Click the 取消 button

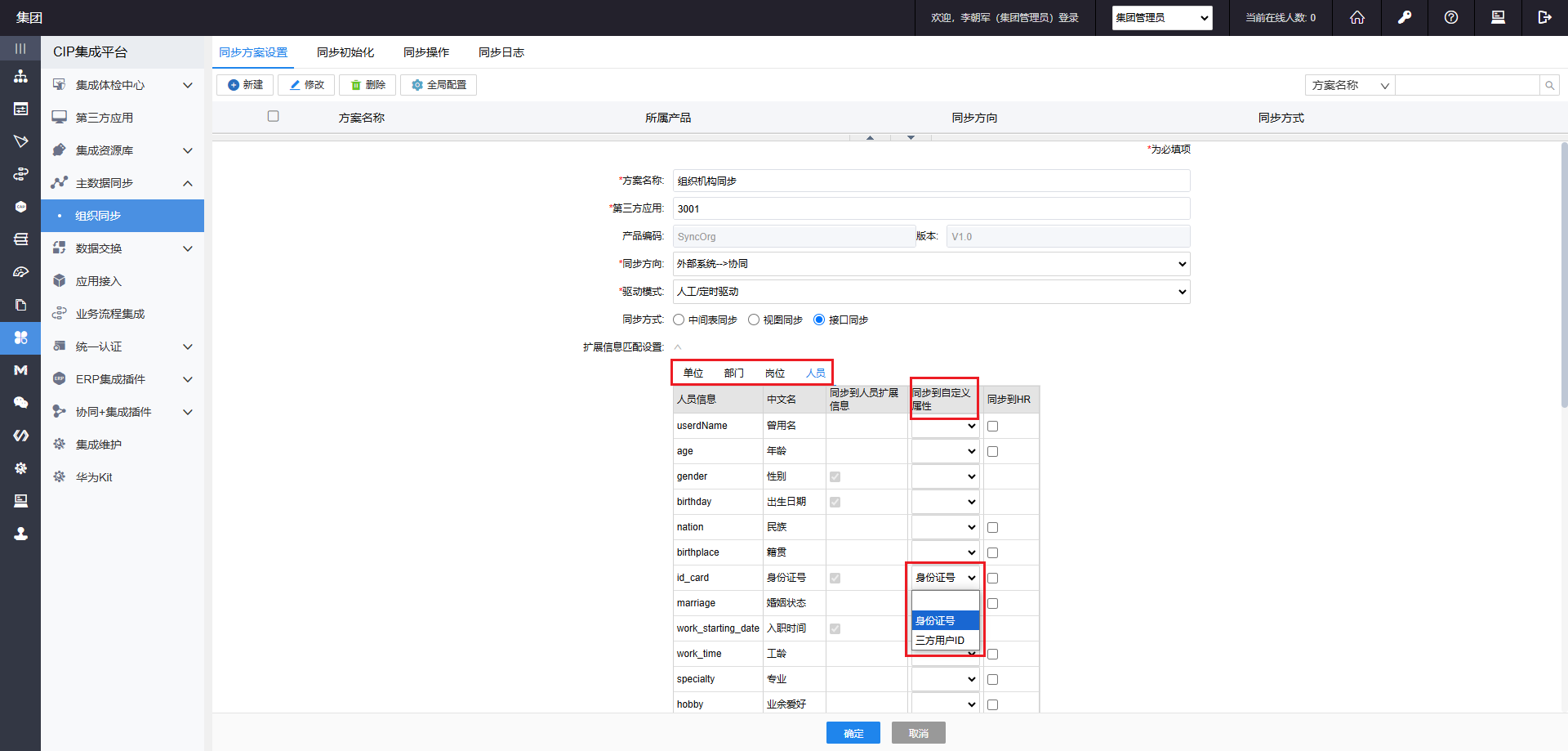[918, 733]
